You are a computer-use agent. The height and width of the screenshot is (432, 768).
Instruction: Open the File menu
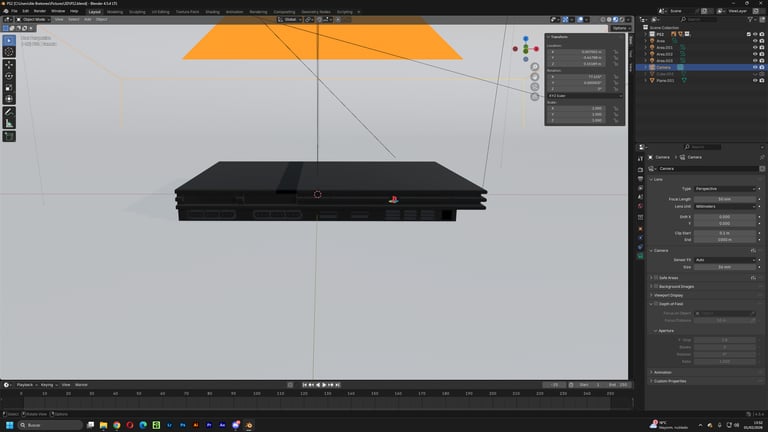point(14,11)
